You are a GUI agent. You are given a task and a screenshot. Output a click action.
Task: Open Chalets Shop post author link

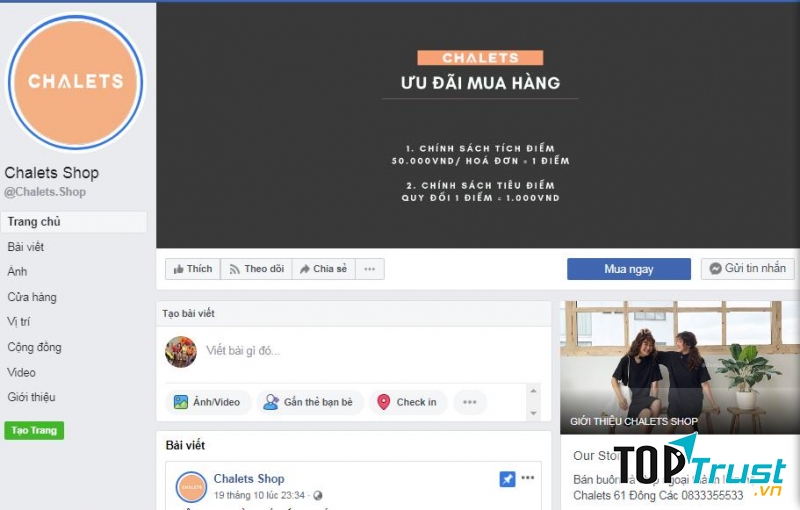[249, 479]
